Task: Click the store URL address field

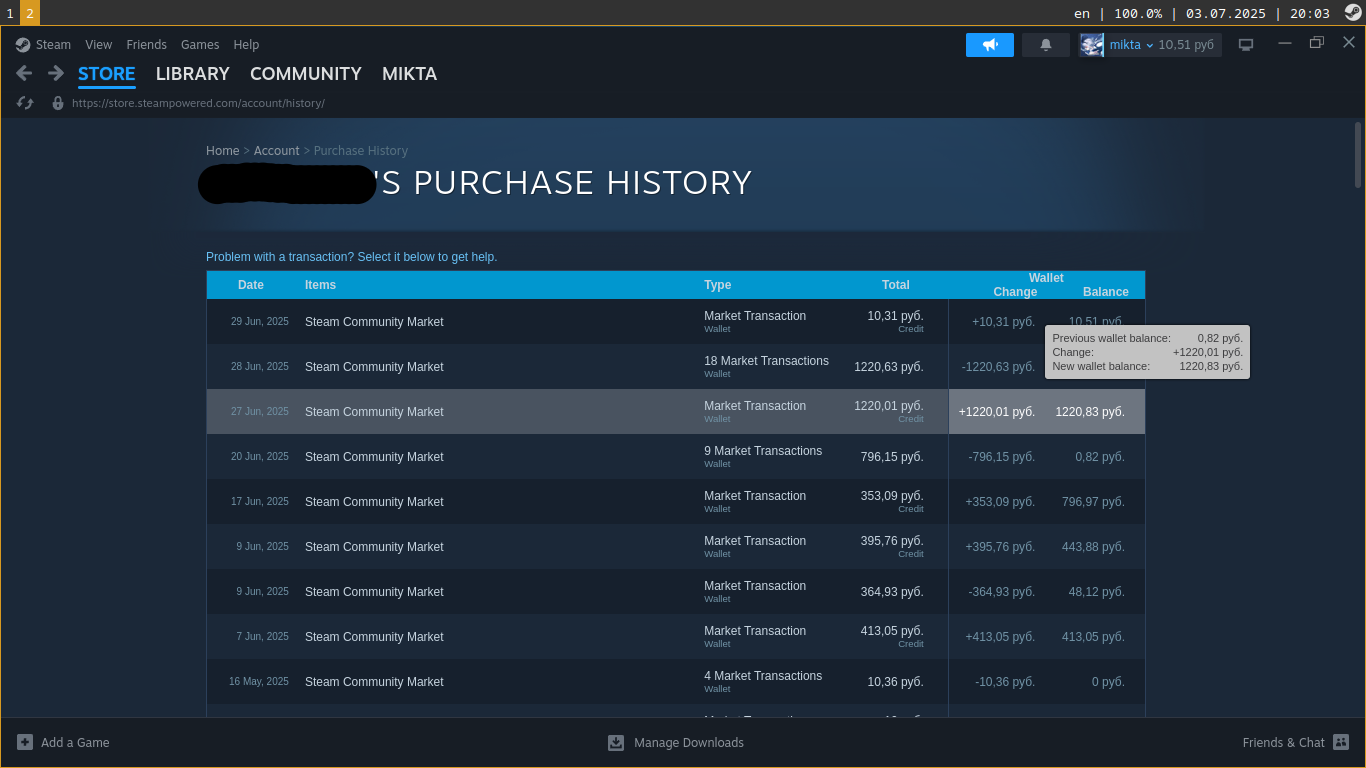Action: pyautogui.click(x=198, y=103)
